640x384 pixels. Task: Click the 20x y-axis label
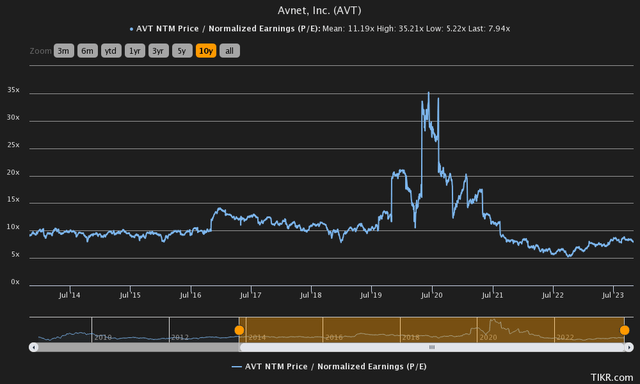tap(13, 172)
